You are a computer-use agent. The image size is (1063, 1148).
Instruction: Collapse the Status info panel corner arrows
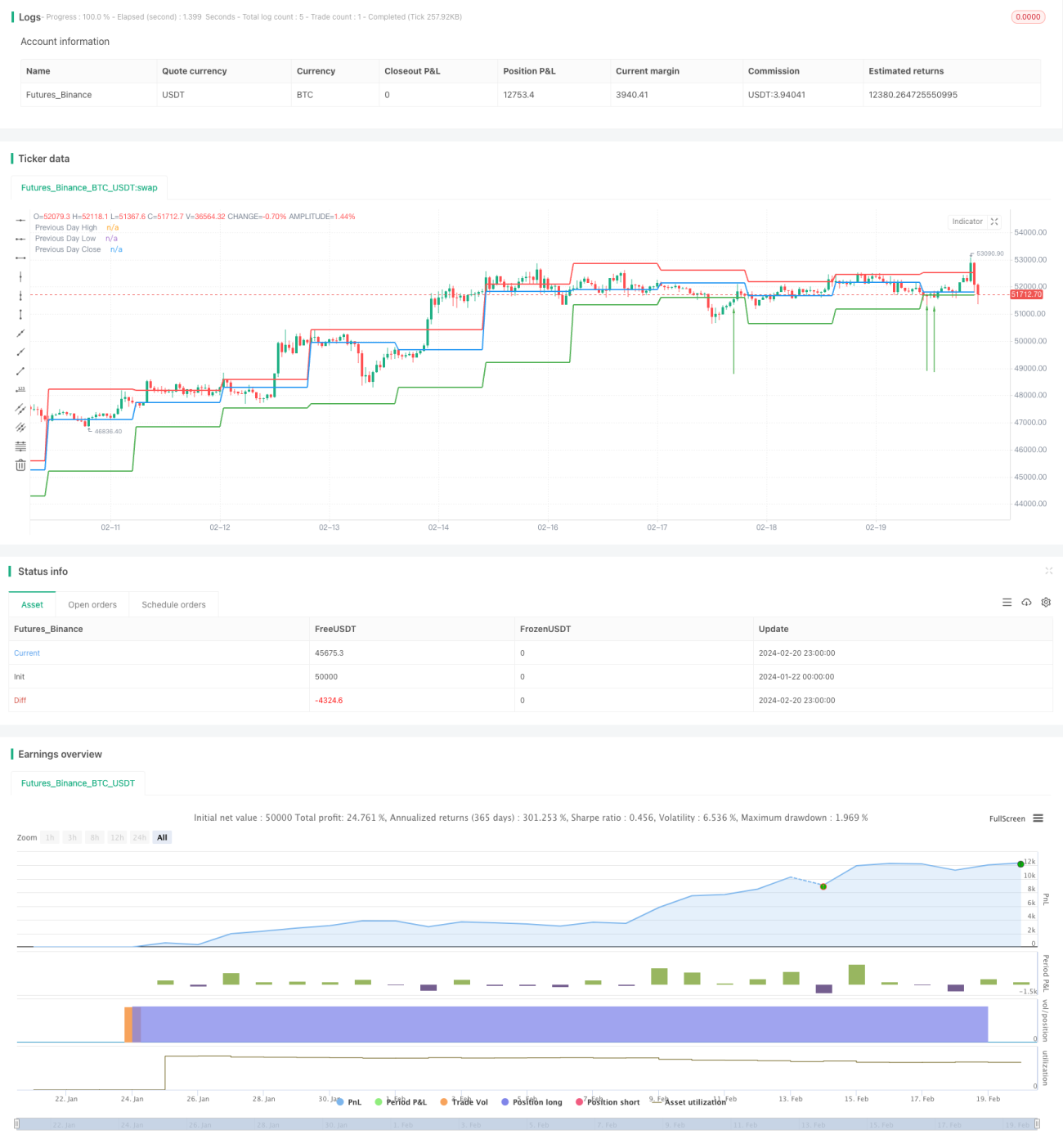point(1048,571)
